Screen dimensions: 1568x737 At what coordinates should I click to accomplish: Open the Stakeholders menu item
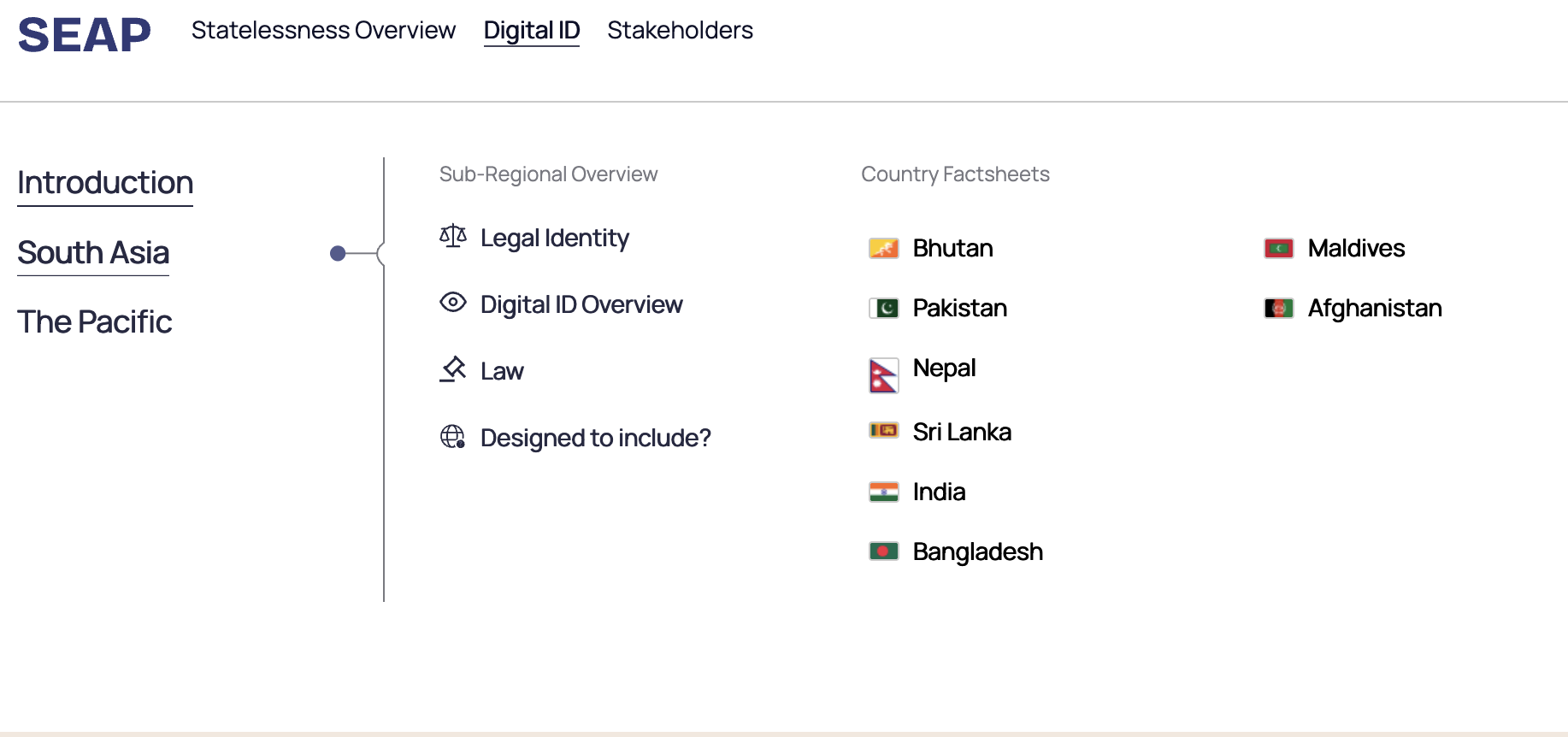pos(680,31)
